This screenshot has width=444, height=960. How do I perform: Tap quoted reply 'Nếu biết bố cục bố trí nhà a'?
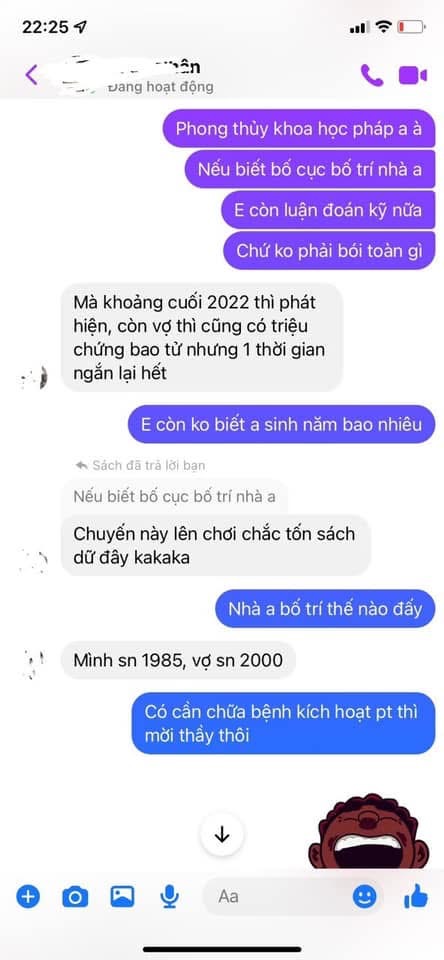coord(175,496)
